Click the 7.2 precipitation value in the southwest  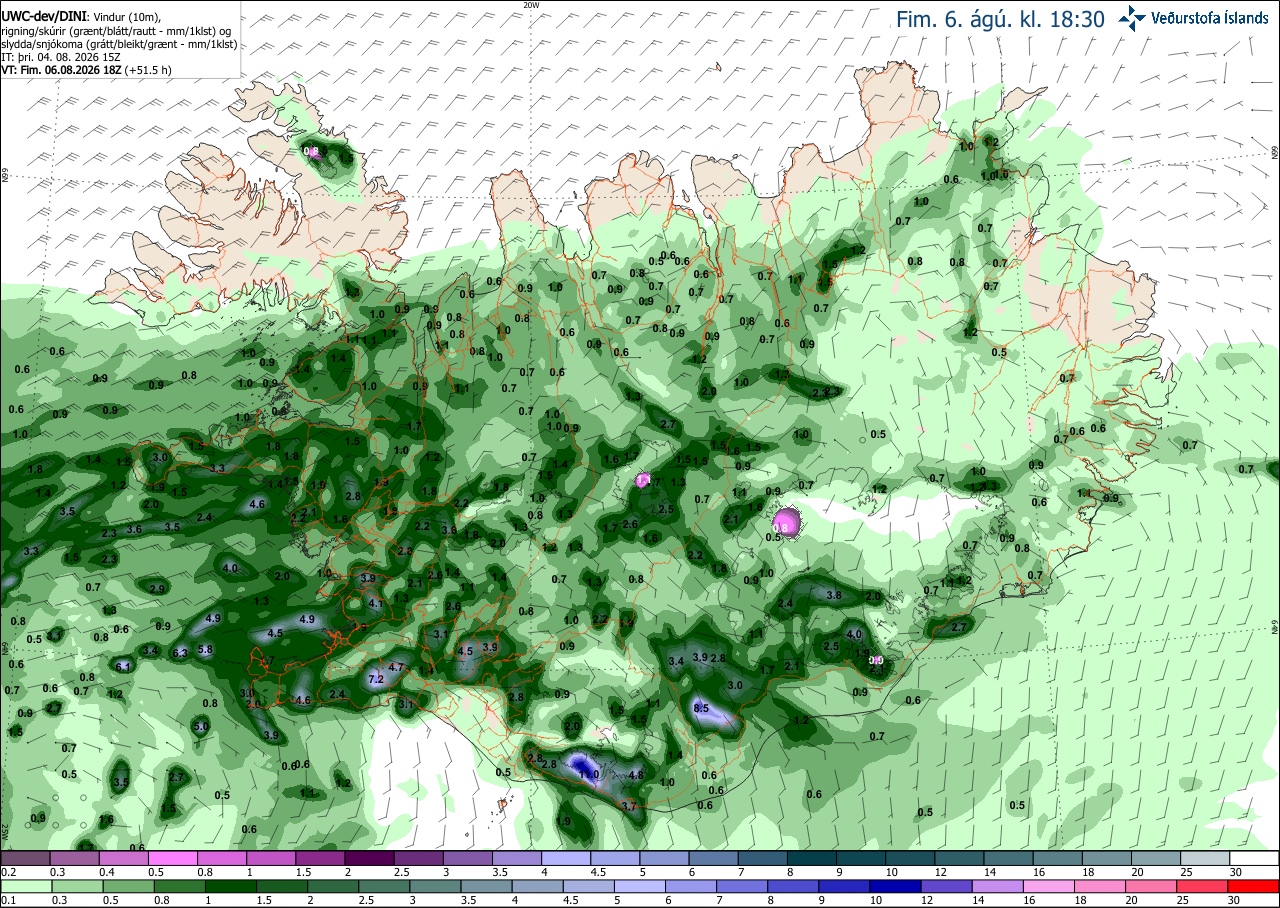coord(376,679)
